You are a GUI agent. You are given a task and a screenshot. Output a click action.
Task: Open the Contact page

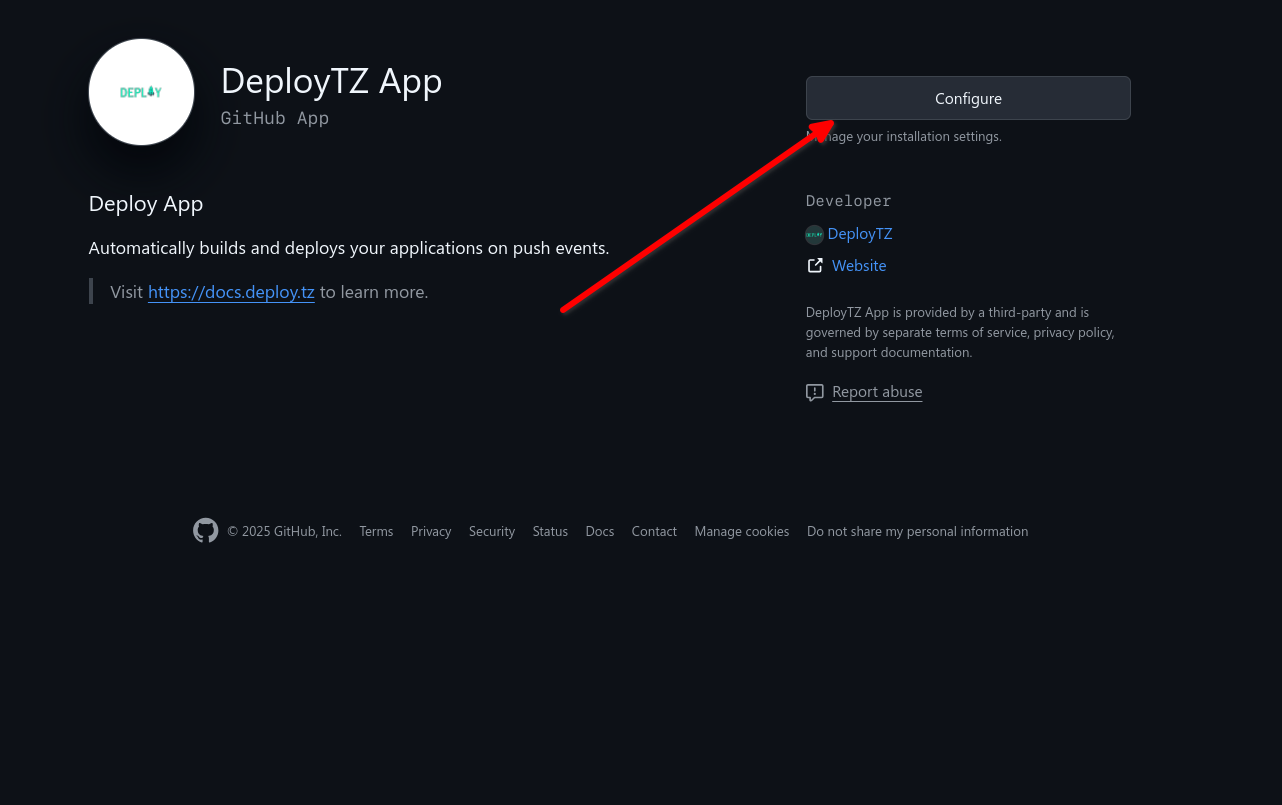click(654, 531)
